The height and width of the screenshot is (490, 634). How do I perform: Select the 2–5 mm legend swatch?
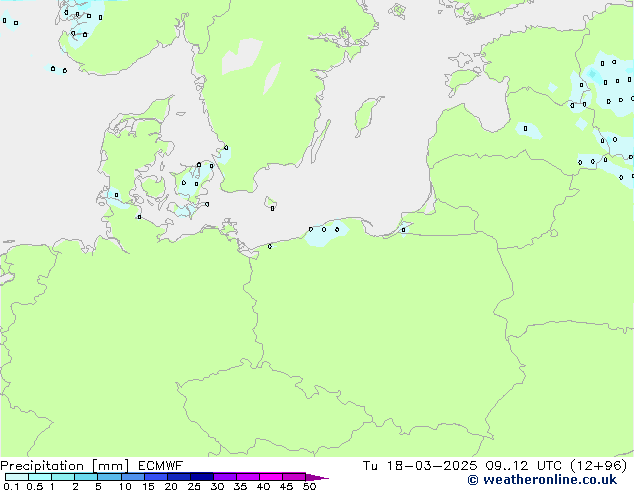[86, 477]
